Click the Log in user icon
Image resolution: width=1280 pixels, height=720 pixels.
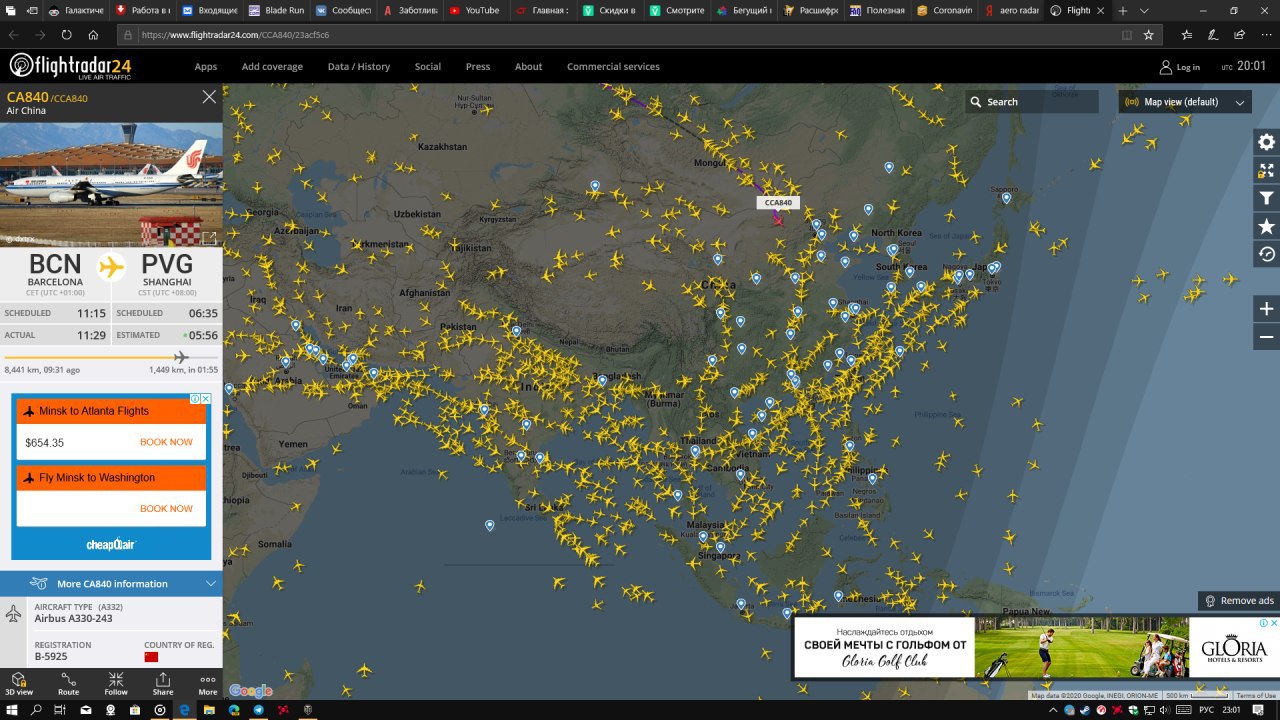(1166, 67)
